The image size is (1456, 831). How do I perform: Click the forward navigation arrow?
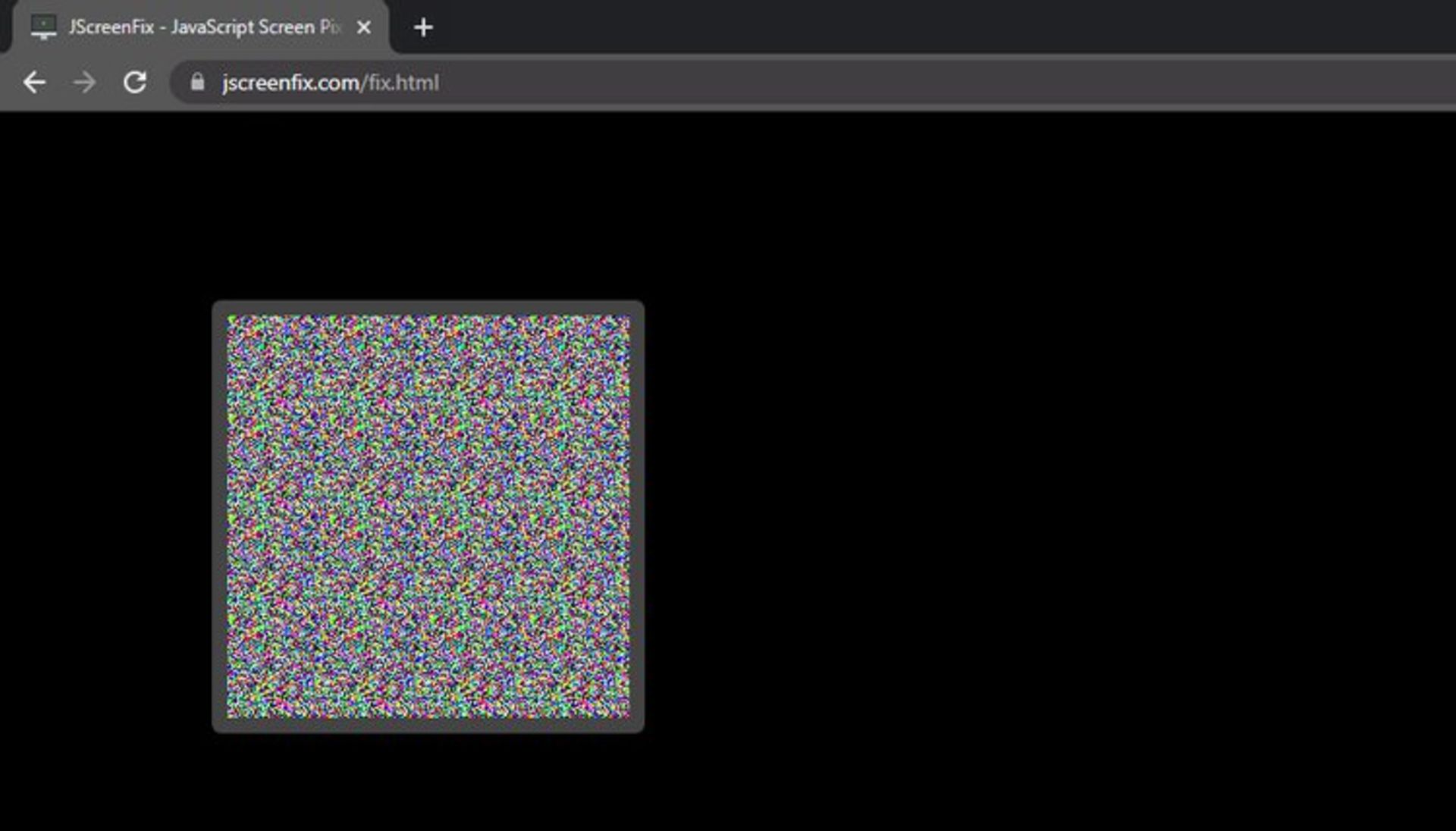coord(83,83)
